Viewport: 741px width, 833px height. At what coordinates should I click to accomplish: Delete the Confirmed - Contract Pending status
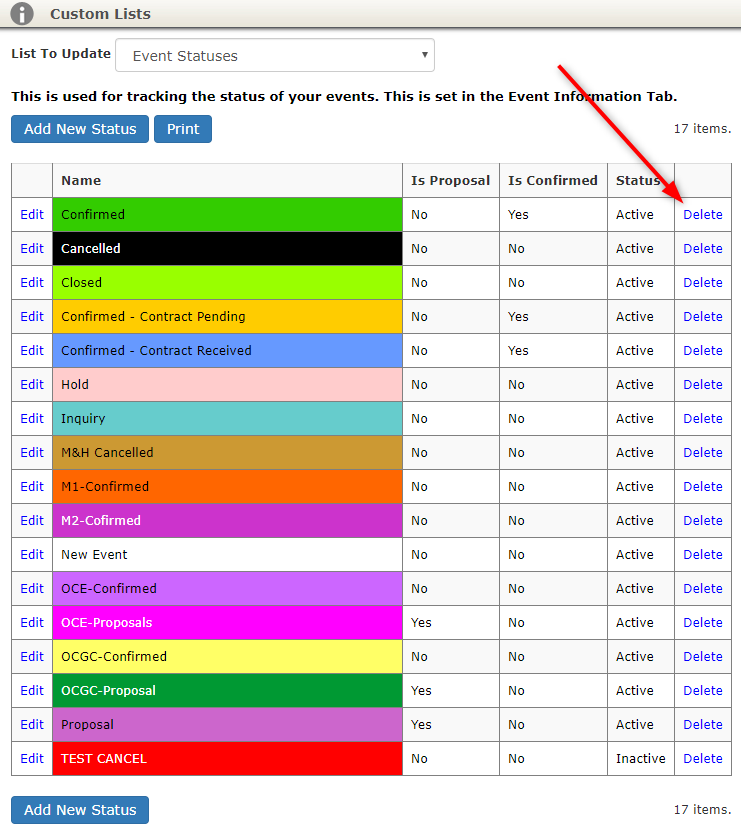703,317
